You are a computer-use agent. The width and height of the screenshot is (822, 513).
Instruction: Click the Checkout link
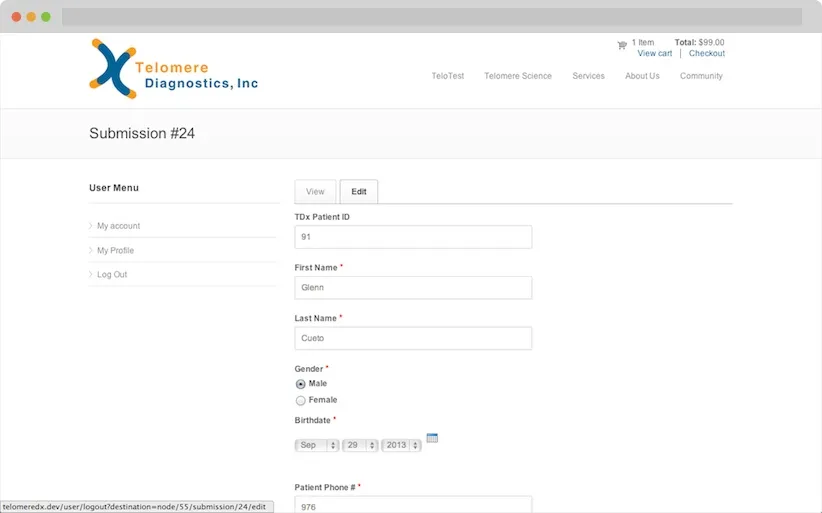(707, 53)
